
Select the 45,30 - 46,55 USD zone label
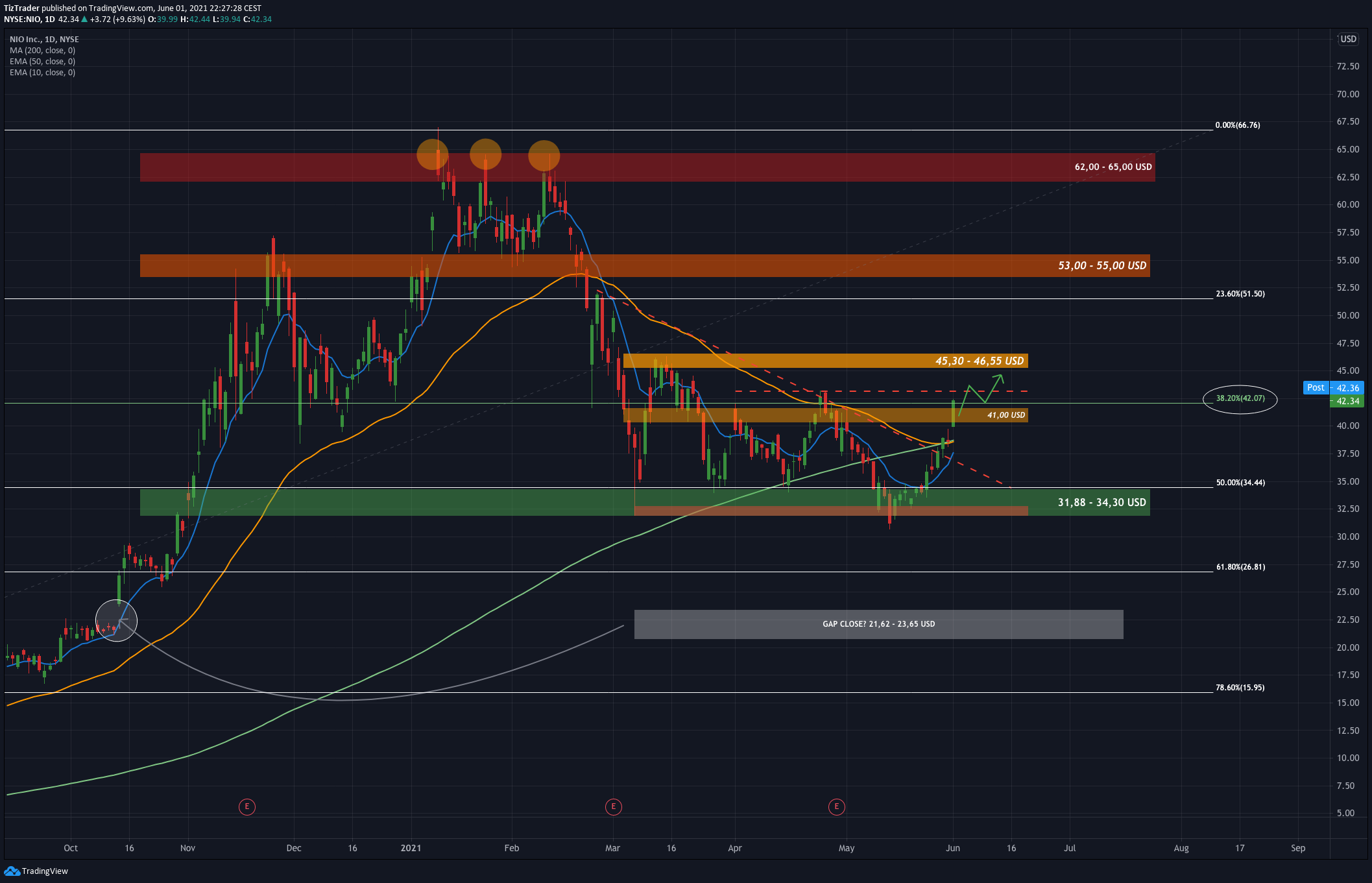980,361
